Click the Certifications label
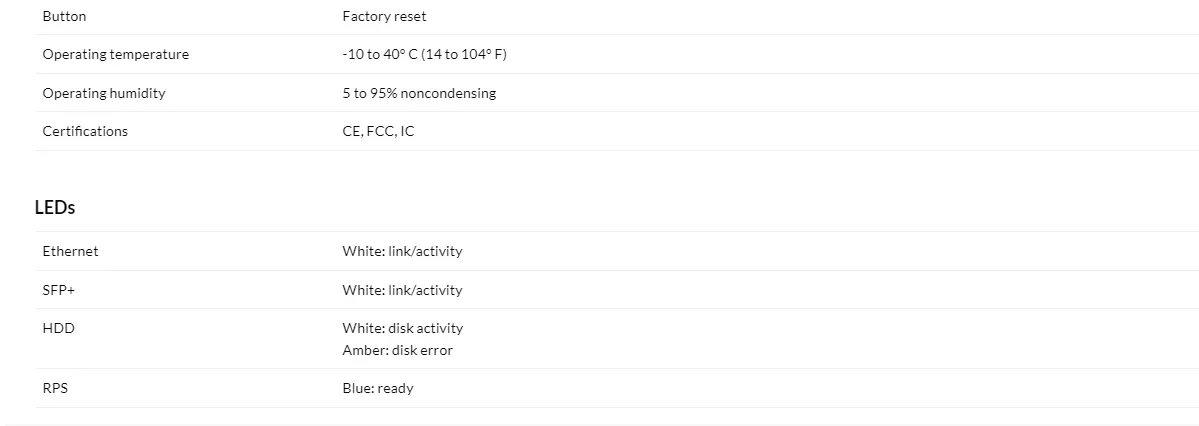Image resolution: width=1199 pixels, height=426 pixels. (x=86, y=132)
